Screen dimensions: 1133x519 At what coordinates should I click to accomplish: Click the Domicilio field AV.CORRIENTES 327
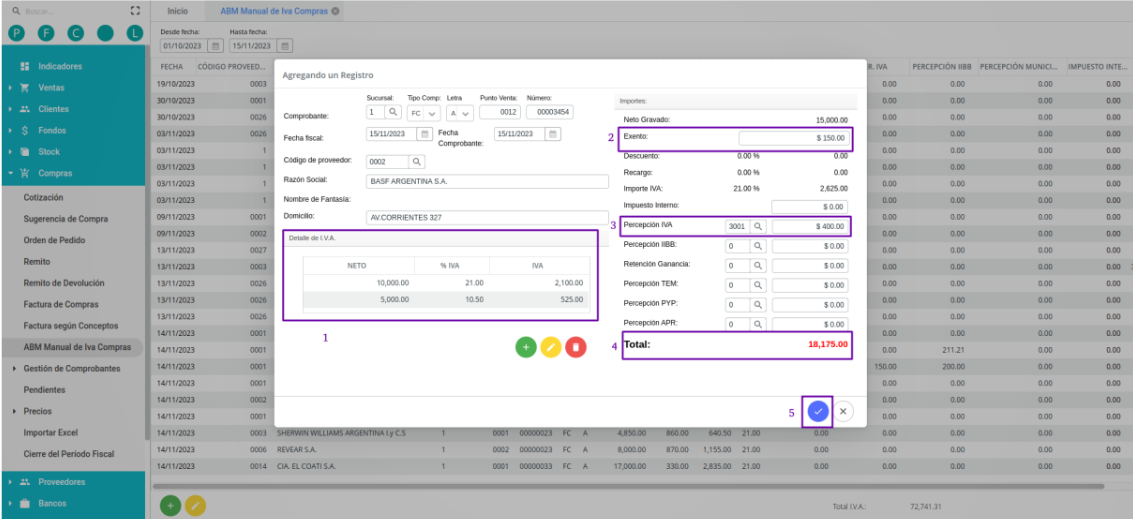(x=488, y=218)
